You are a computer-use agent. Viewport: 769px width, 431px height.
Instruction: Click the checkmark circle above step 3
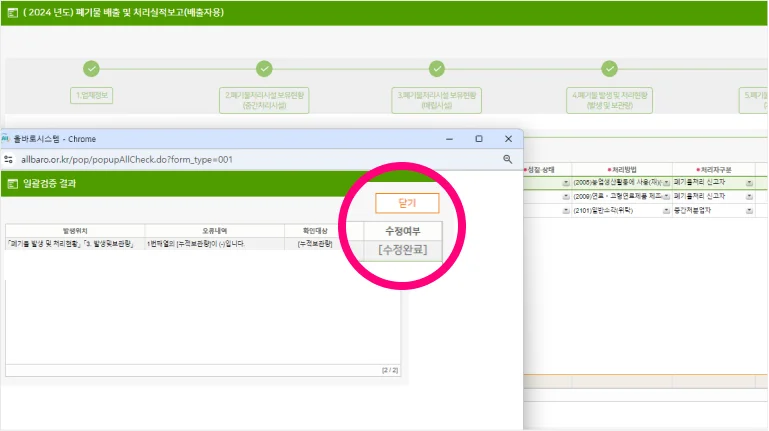(x=437, y=69)
